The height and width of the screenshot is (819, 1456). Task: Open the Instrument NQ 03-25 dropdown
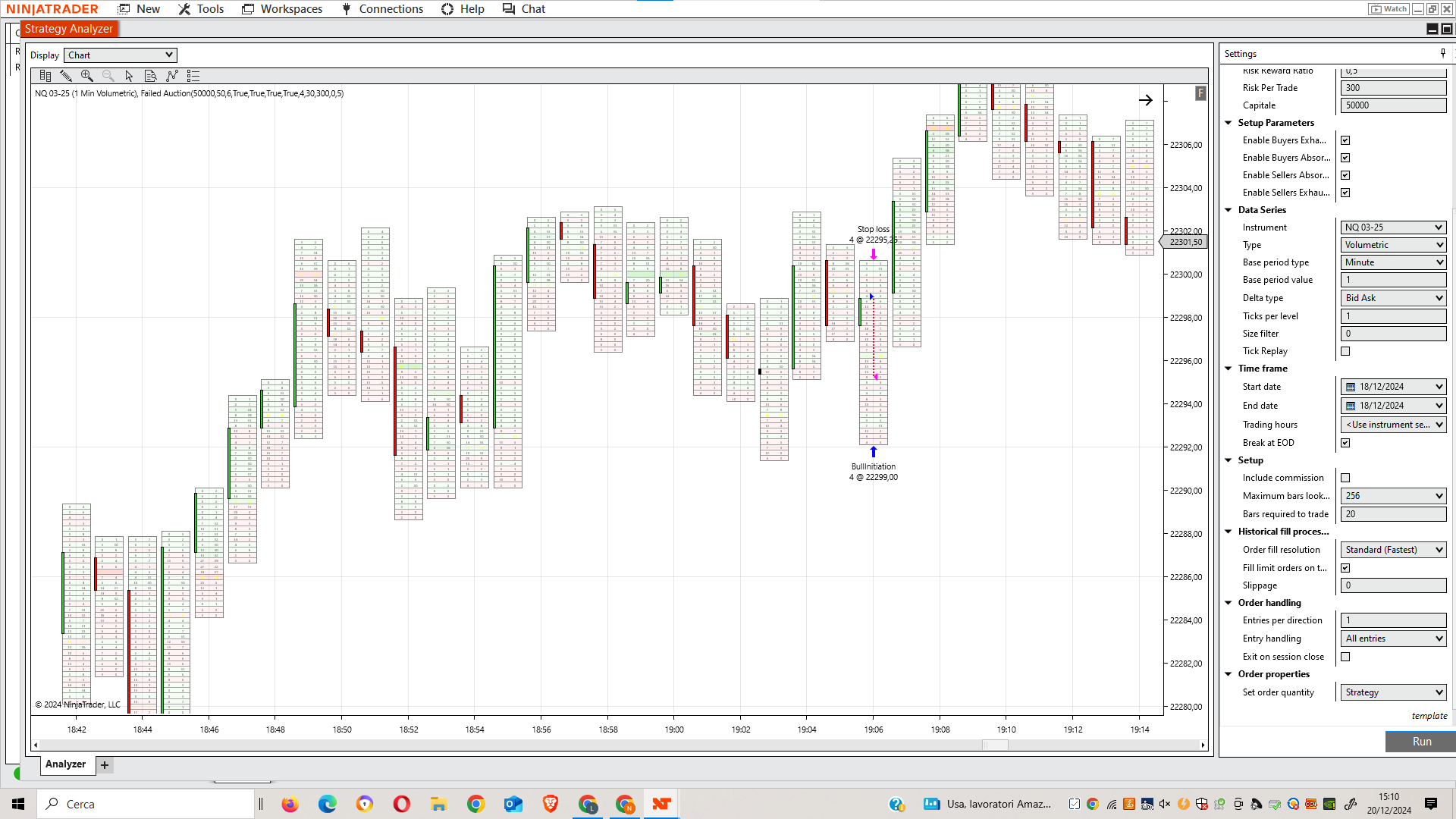(1393, 227)
